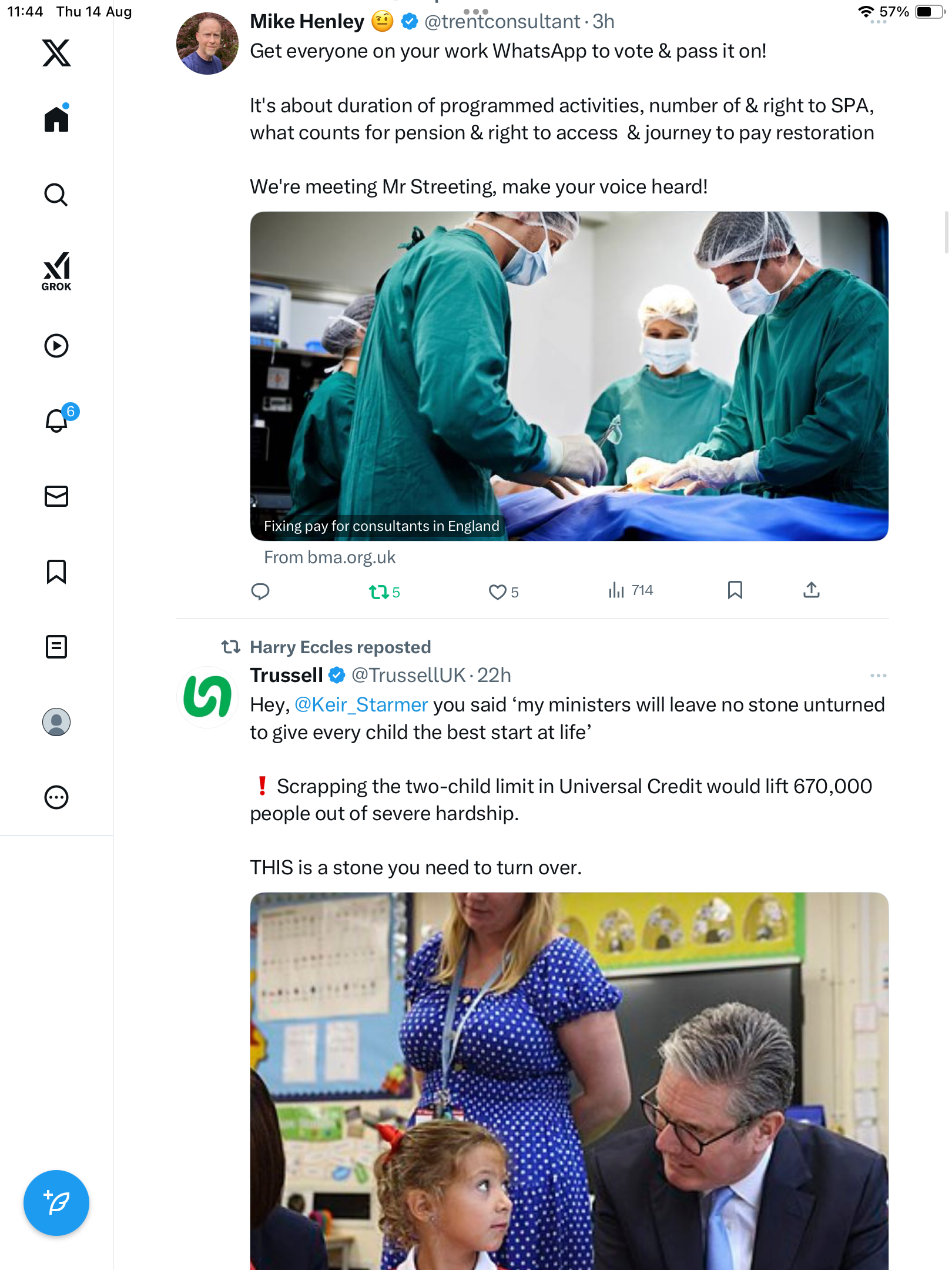
Task: Open Bookmarks in the sidebar
Action: click(56, 571)
